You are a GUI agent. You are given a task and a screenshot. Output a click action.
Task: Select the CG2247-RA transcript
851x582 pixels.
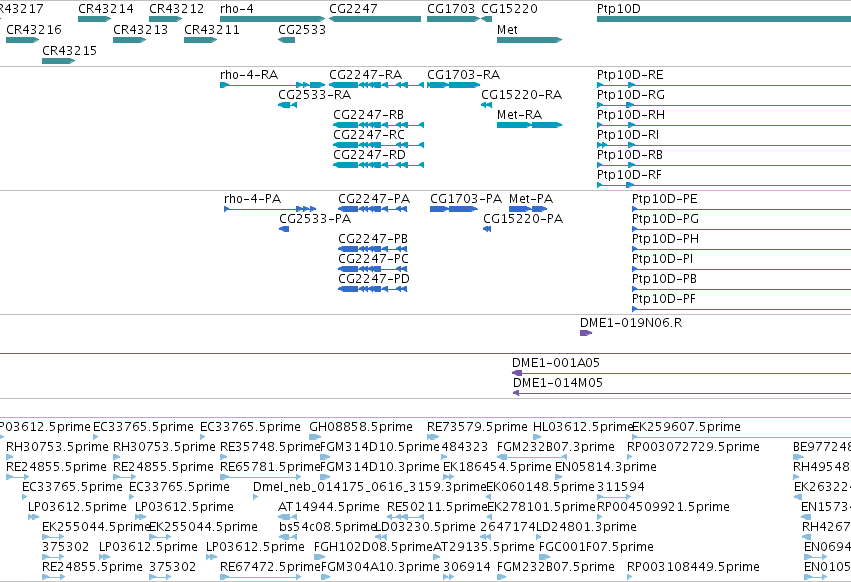(x=376, y=85)
